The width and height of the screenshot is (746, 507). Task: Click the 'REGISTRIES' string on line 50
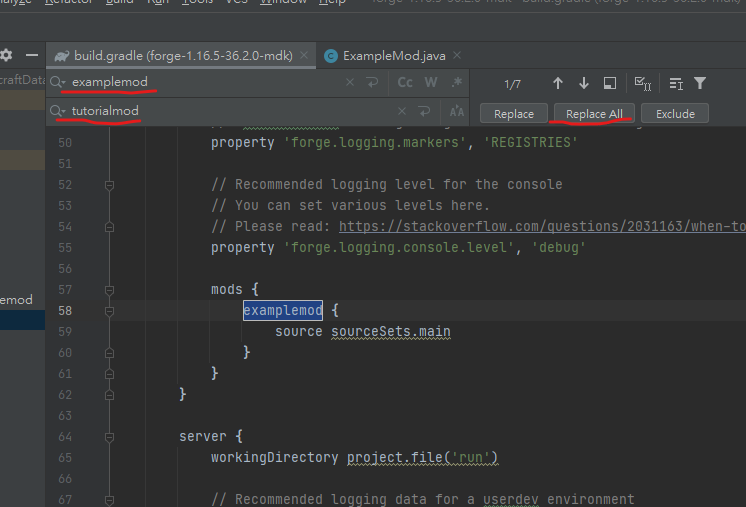coord(530,143)
